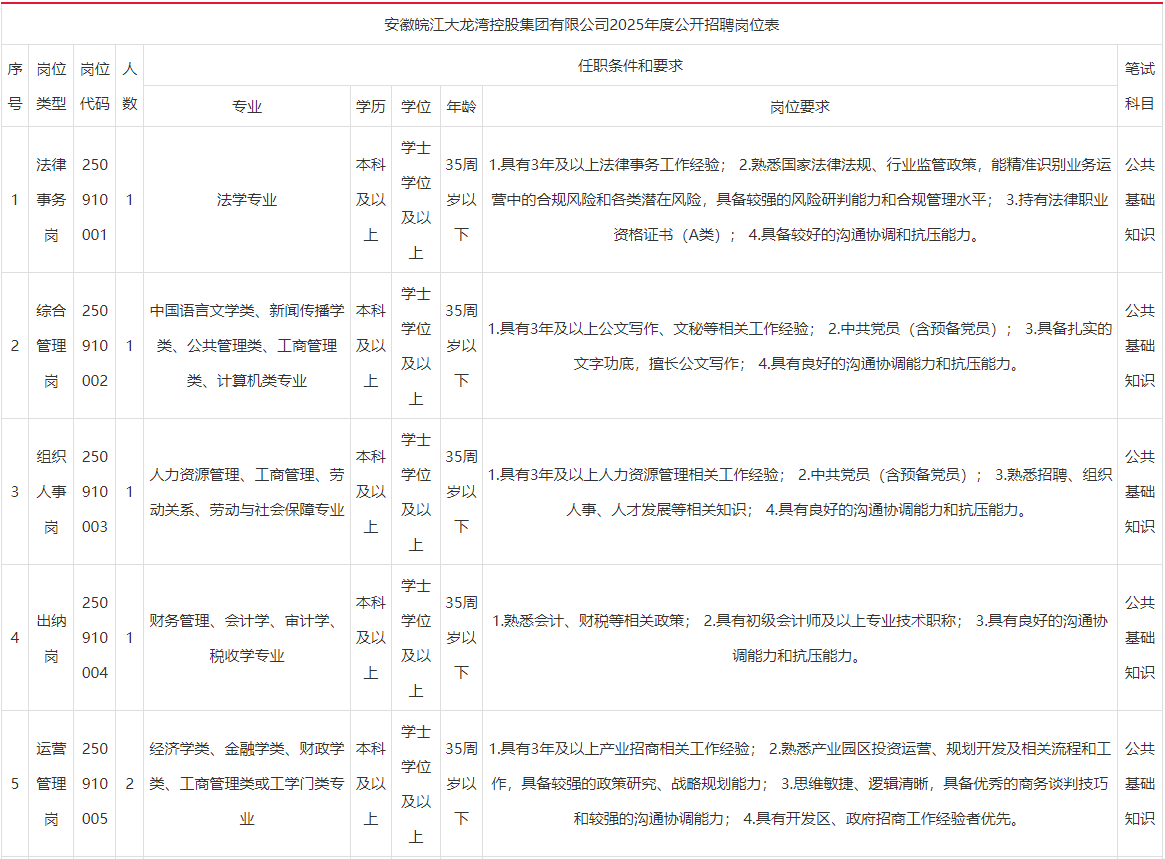Image resolution: width=1165 pixels, height=859 pixels.
Task: Click the 财务管理、会计学 major cell
Action: coord(247,638)
